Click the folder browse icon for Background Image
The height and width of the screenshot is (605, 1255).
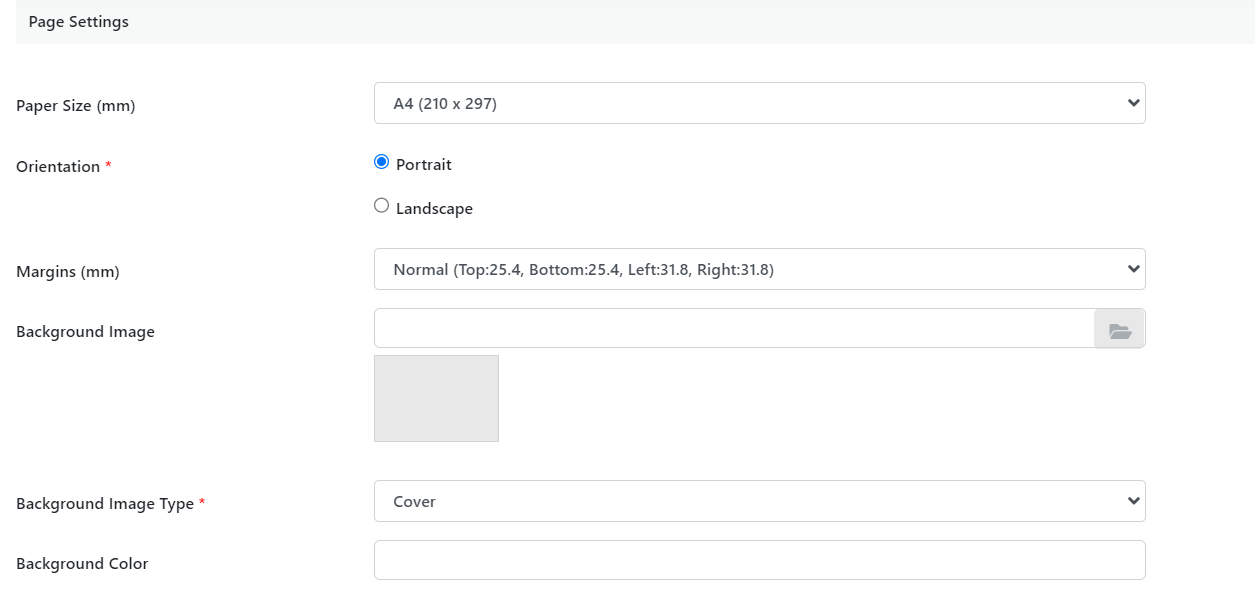(1120, 329)
